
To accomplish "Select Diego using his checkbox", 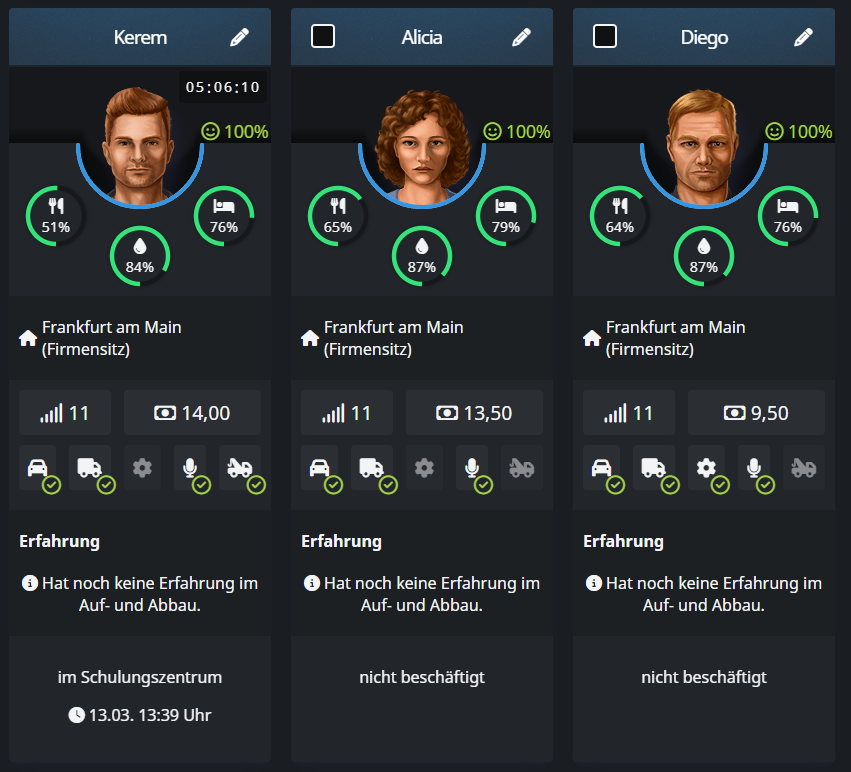I will click(x=605, y=37).
